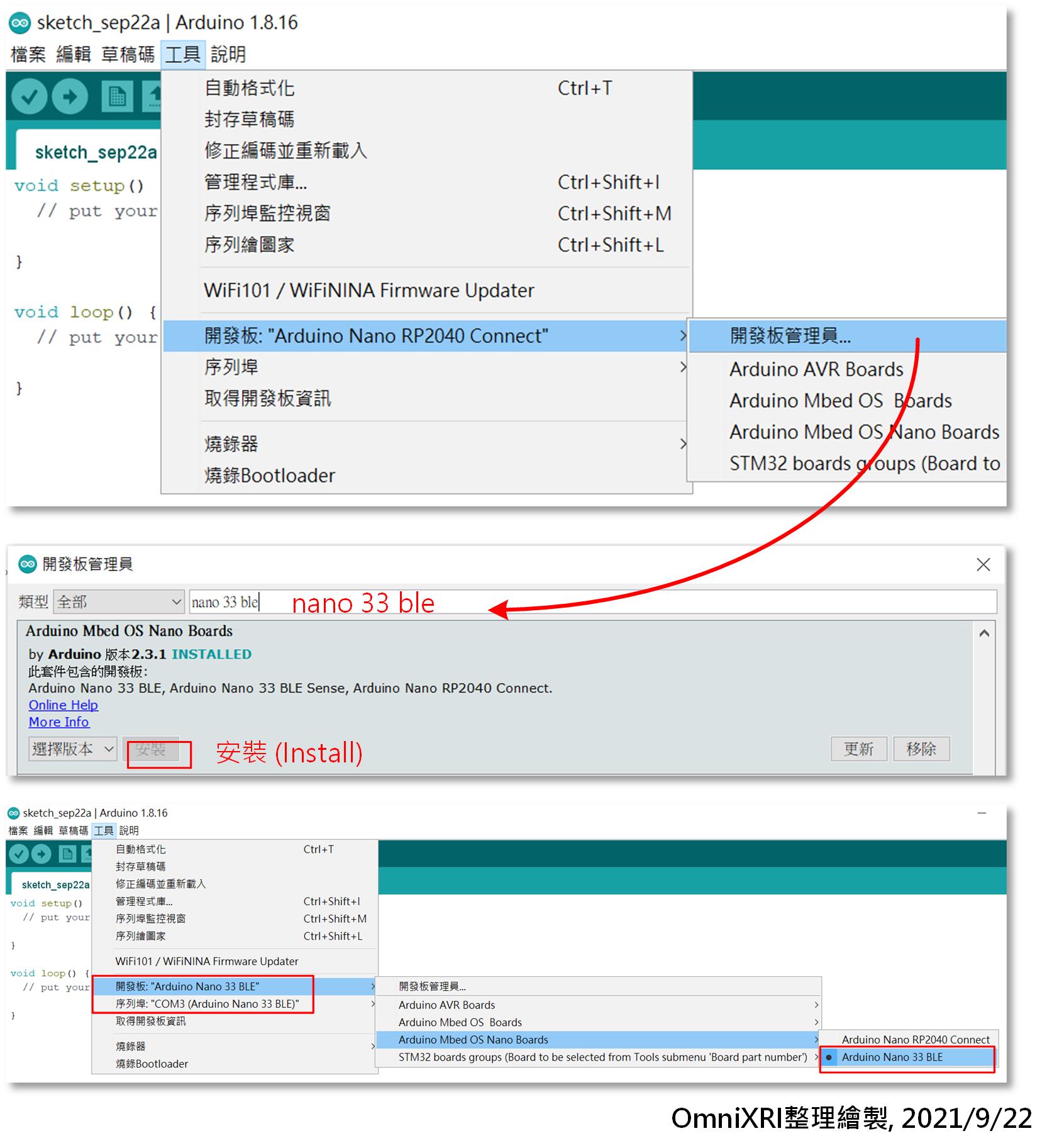
Task: Open the Online Help link
Action: coord(64,705)
